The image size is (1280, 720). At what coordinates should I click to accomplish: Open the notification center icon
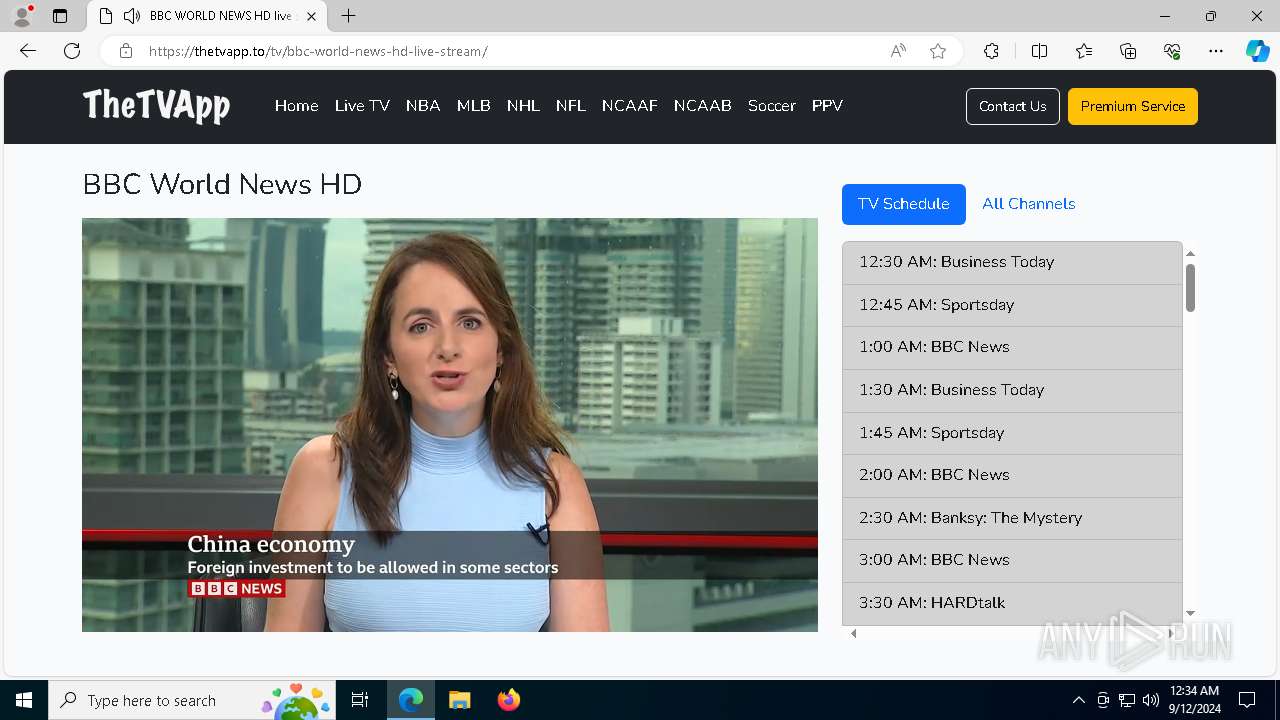point(1247,700)
